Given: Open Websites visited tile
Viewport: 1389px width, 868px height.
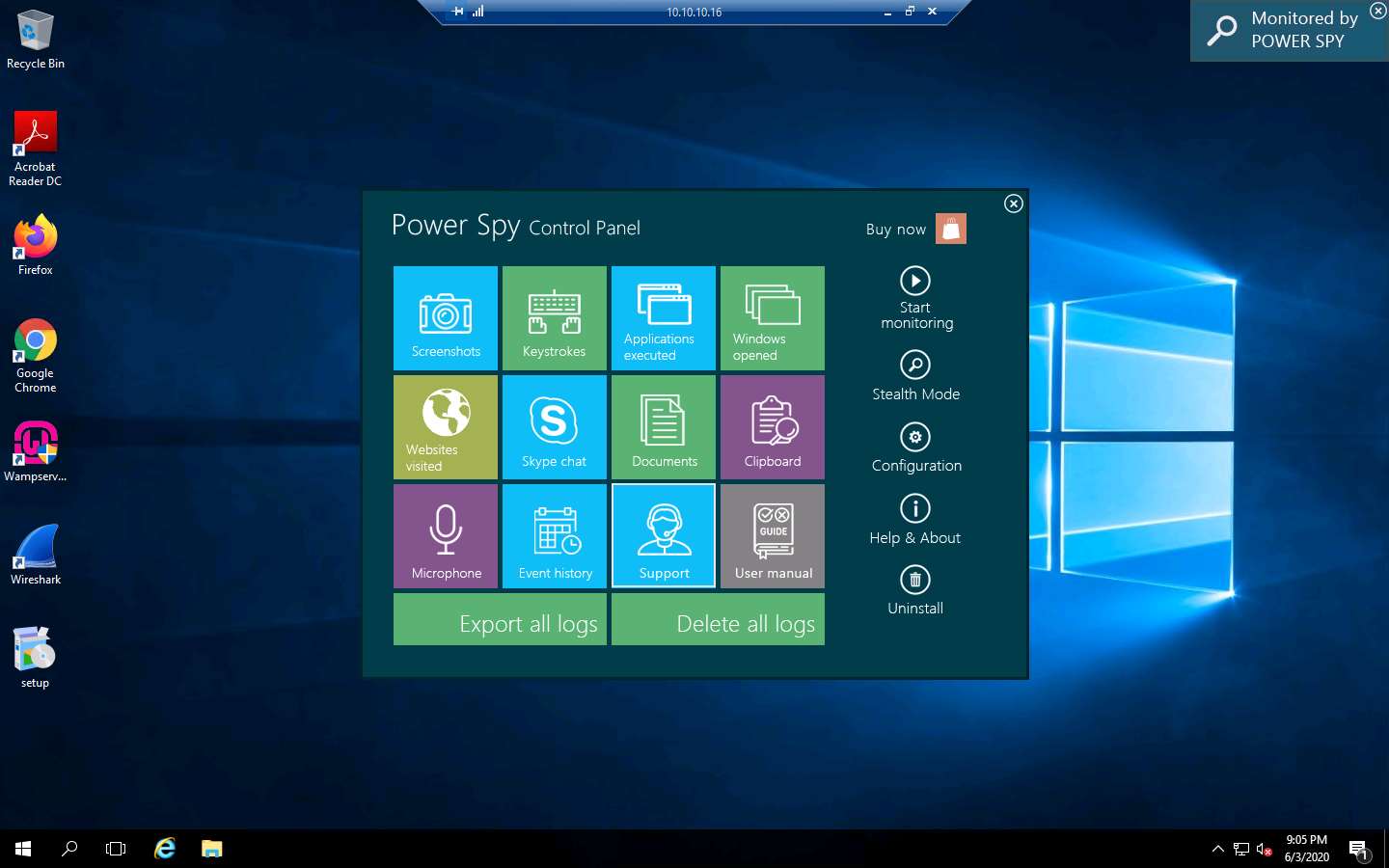Looking at the screenshot, I should [446, 427].
